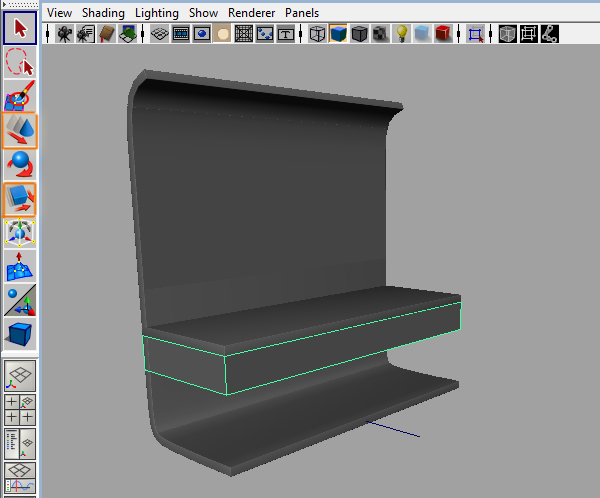Click the last-used tool cube icon
The image size is (600, 498).
[x=20, y=334]
